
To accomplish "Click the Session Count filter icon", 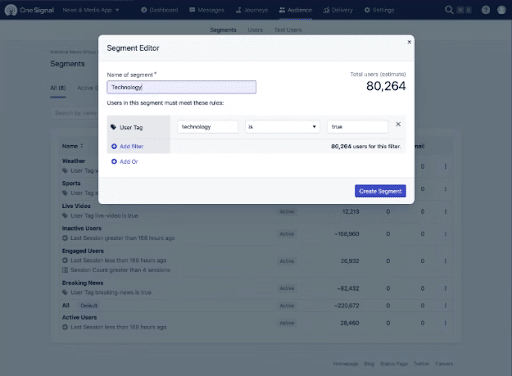I will coord(65,270).
